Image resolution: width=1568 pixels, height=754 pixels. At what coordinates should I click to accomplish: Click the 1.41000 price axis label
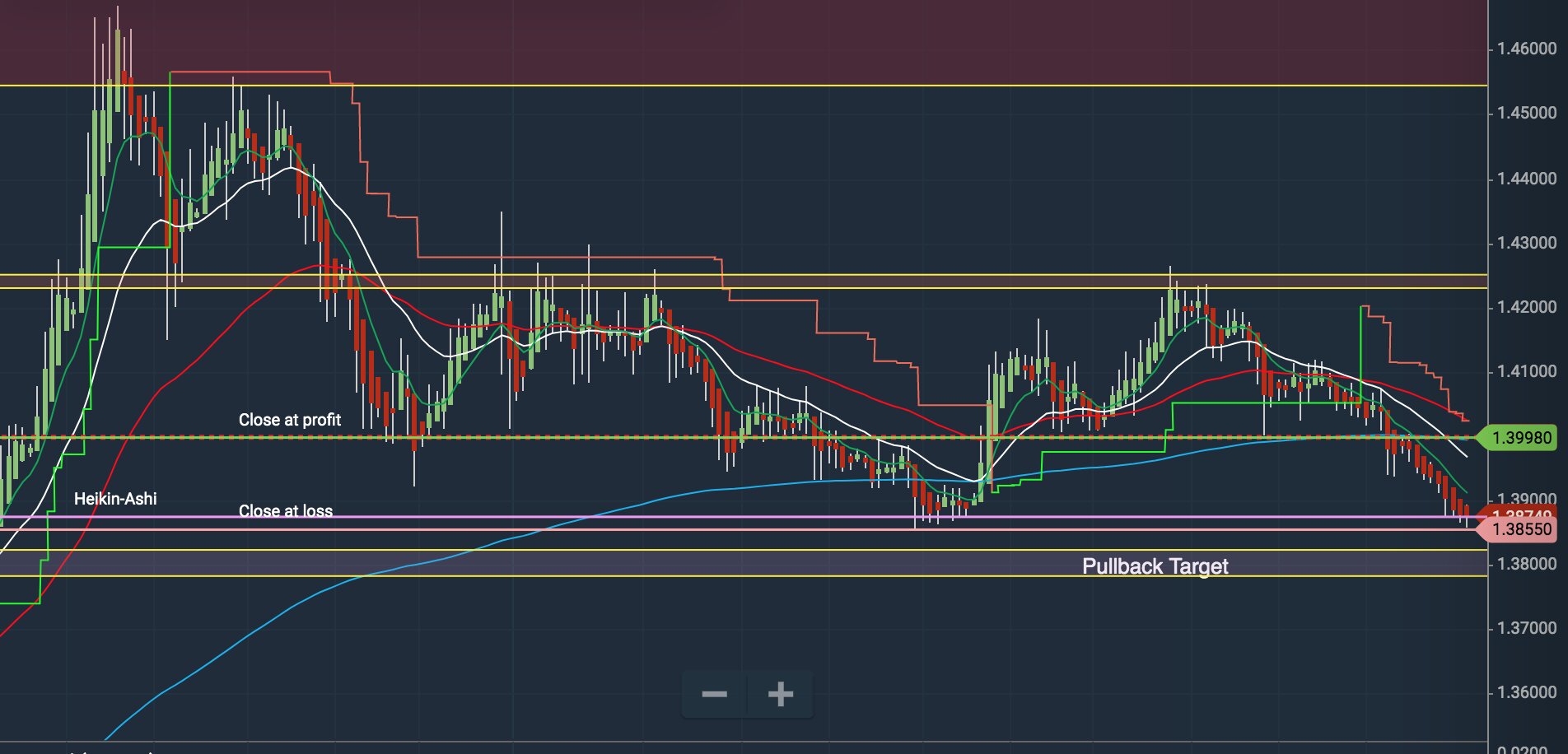point(1527,371)
